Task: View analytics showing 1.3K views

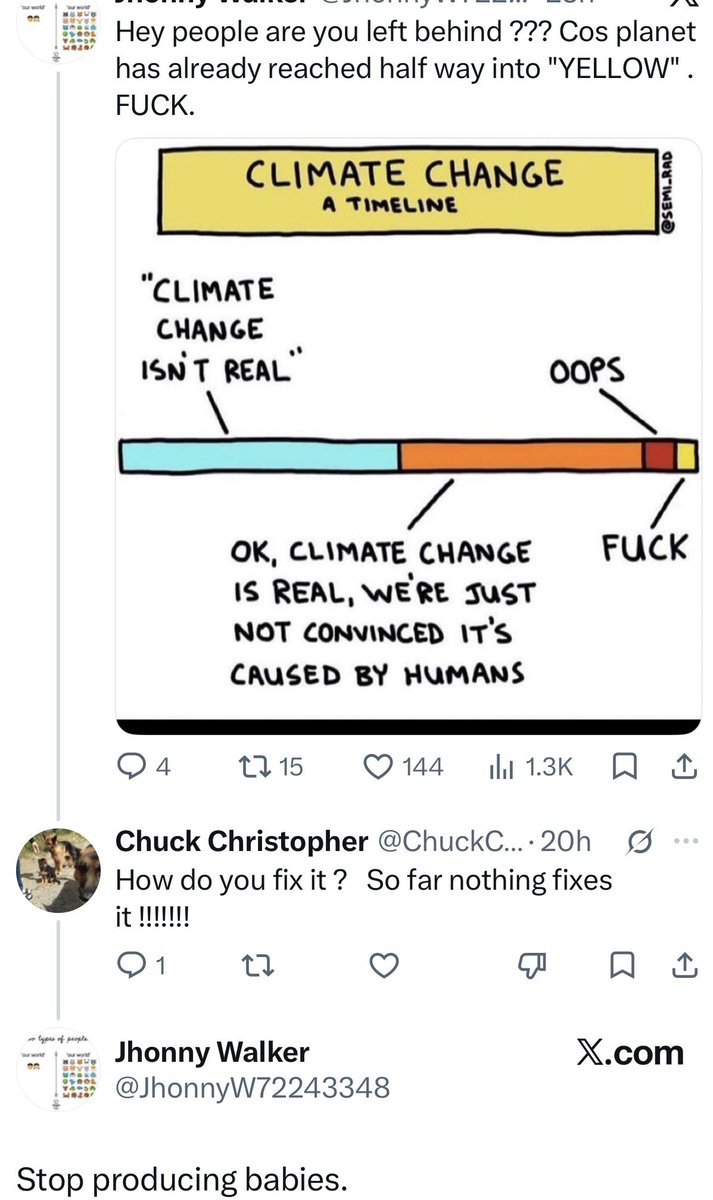Action: point(530,767)
